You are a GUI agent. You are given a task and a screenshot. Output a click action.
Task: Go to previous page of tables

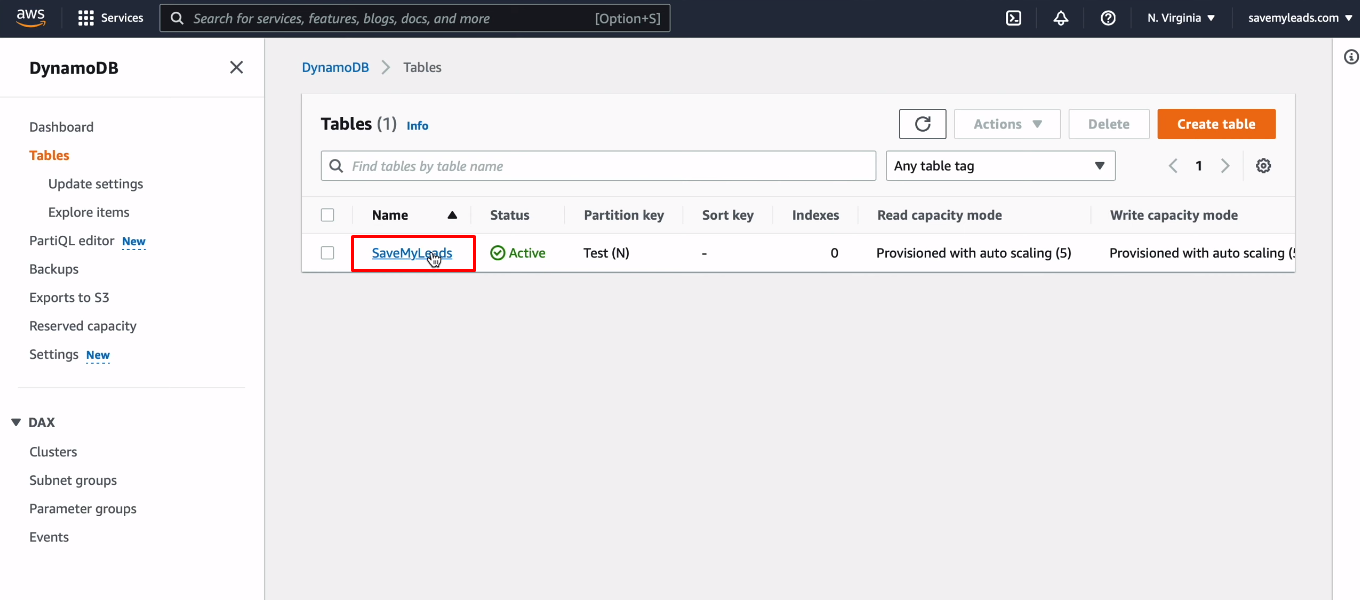pos(1173,166)
